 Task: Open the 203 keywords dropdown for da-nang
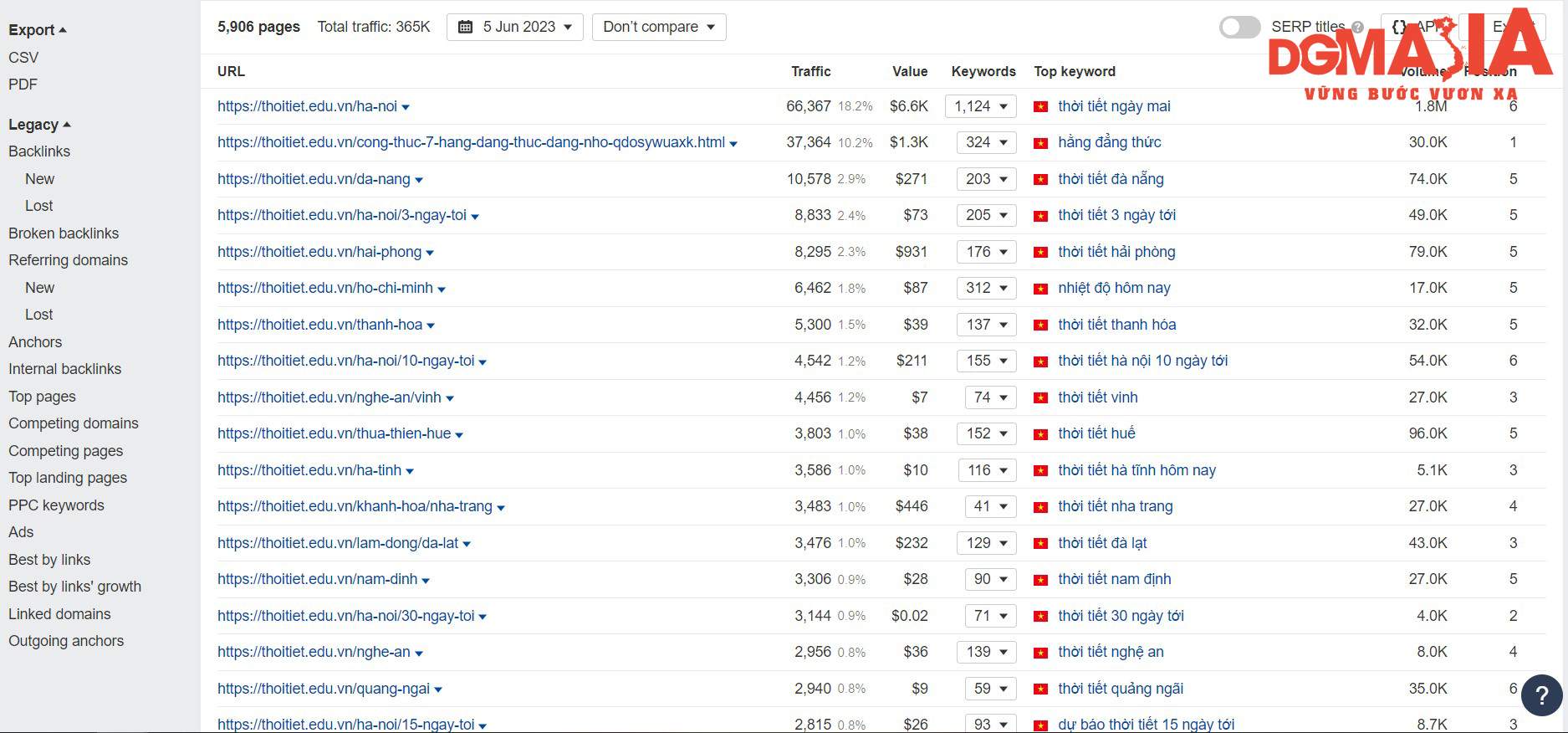(987, 179)
